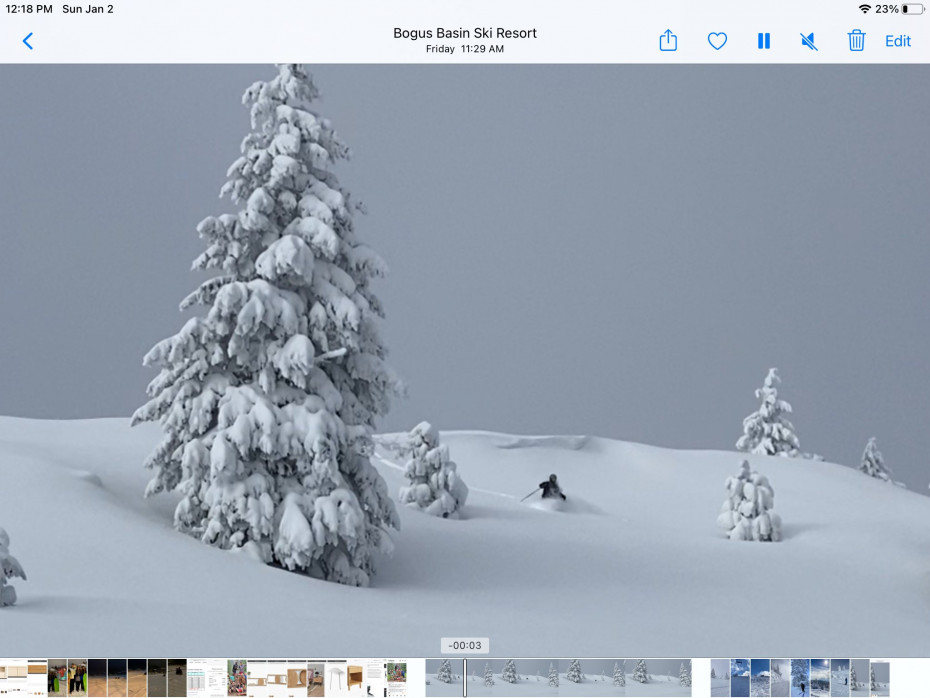Image resolution: width=930 pixels, height=698 pixels.
Task: Open the spreadsheet screenshot thumbnail
Action: click(196, 678)
